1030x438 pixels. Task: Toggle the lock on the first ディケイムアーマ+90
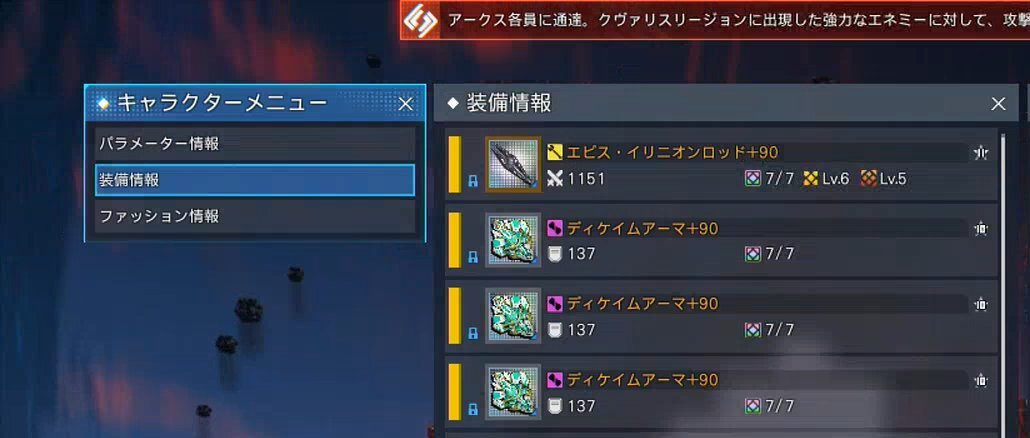coord(472,258)
